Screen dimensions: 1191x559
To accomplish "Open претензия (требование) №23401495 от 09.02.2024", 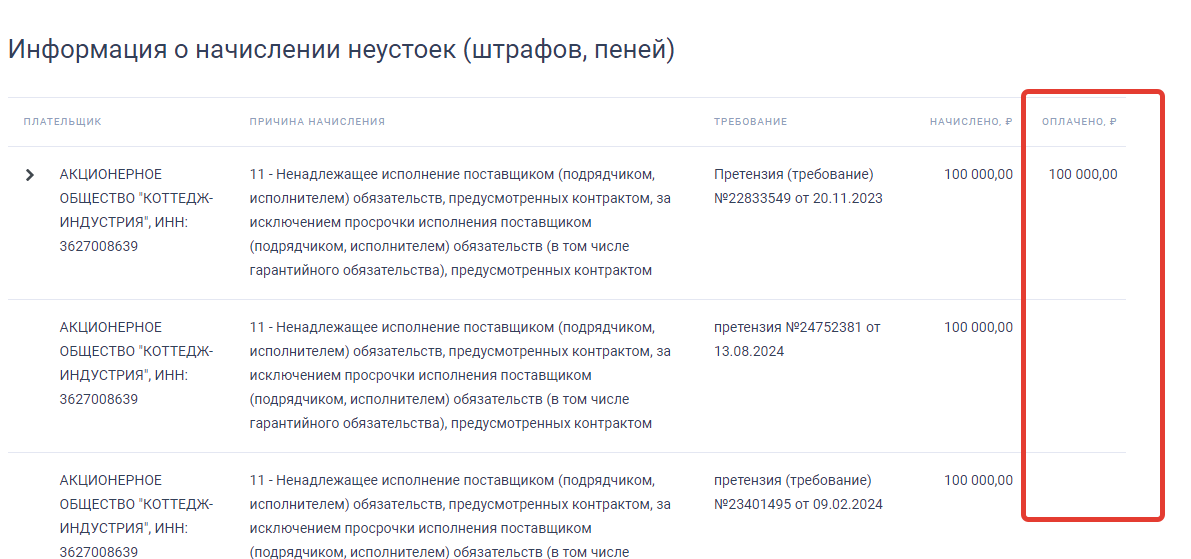I will point(798,492).
